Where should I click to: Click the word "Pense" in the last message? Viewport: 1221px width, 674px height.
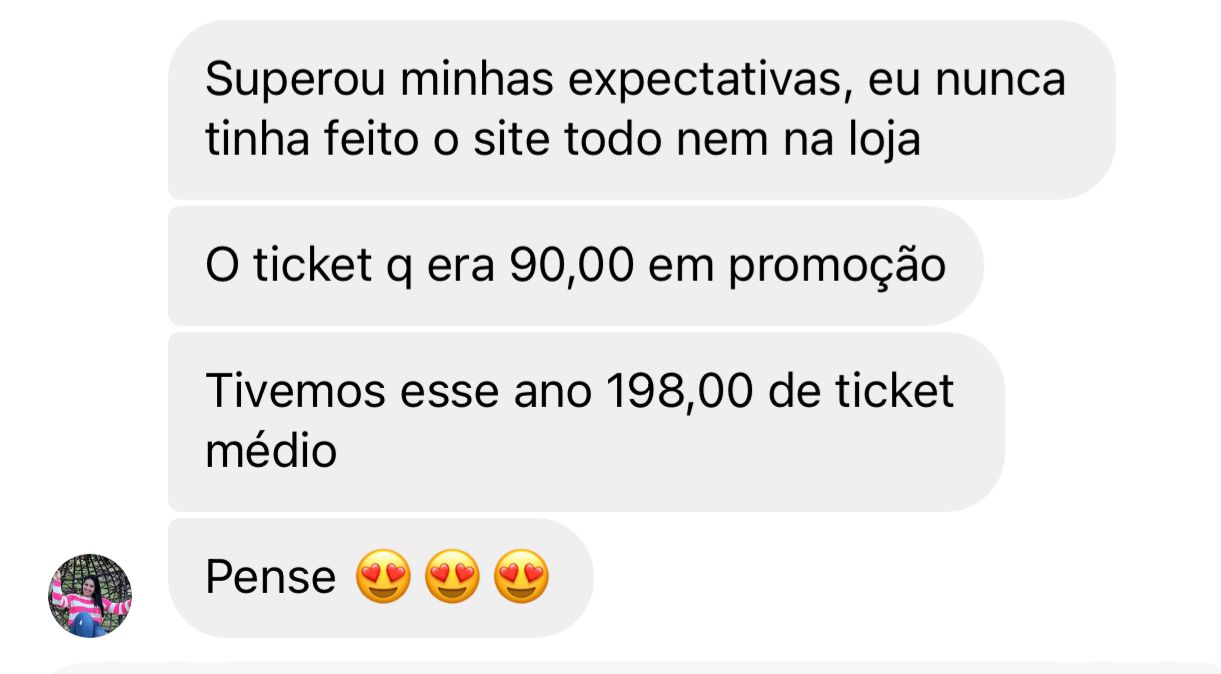point(270,578)
